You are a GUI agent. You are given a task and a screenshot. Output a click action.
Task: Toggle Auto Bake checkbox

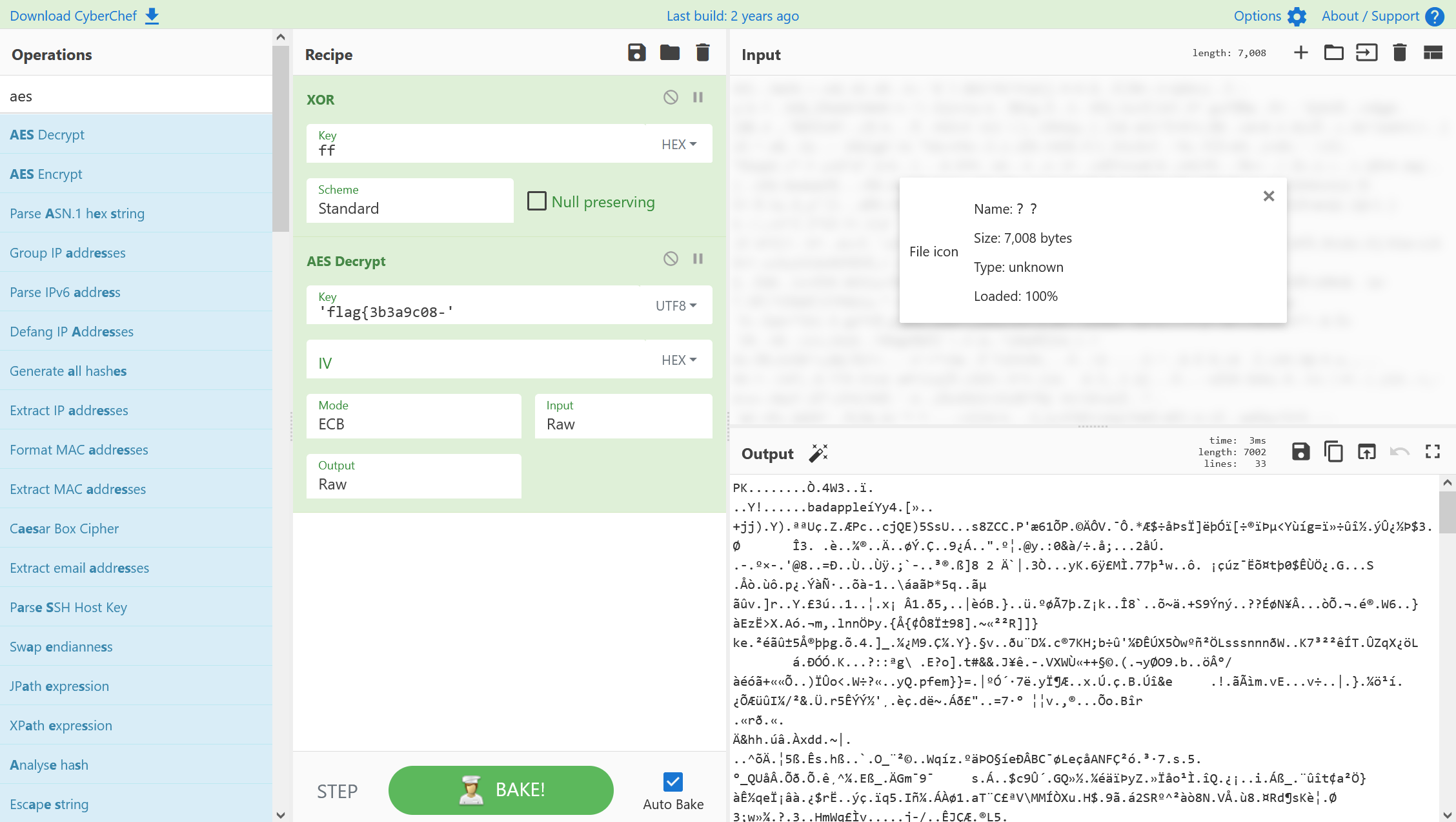pyautogui.click(x=672, y=782)
